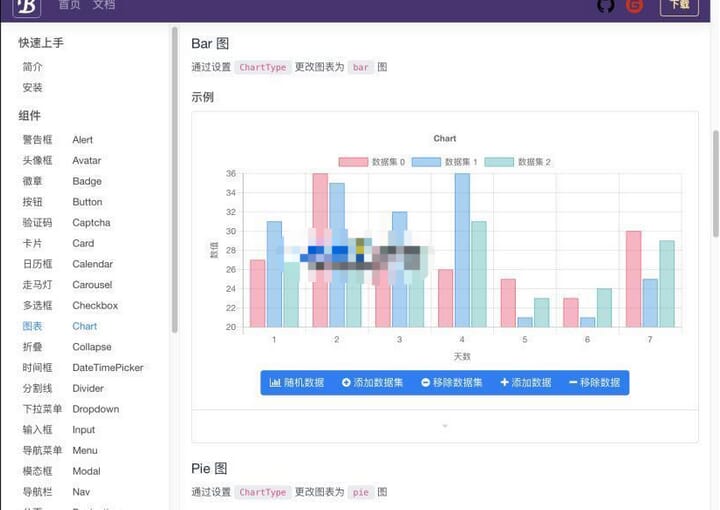Click the 移除数据 minus button

(595, 382)
